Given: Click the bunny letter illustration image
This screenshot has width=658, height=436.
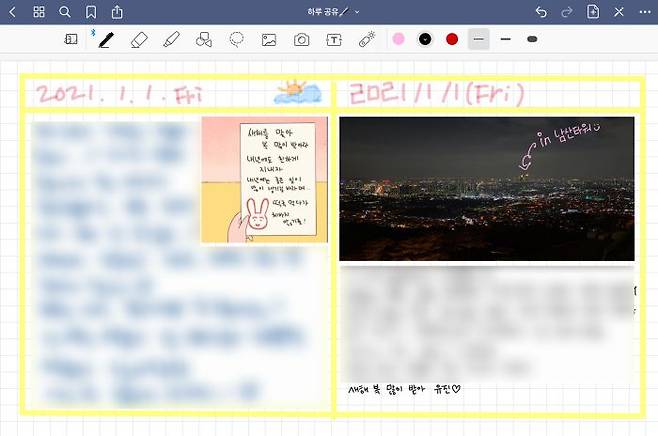Looking at the screenshot, I should [x=264, y=180].
